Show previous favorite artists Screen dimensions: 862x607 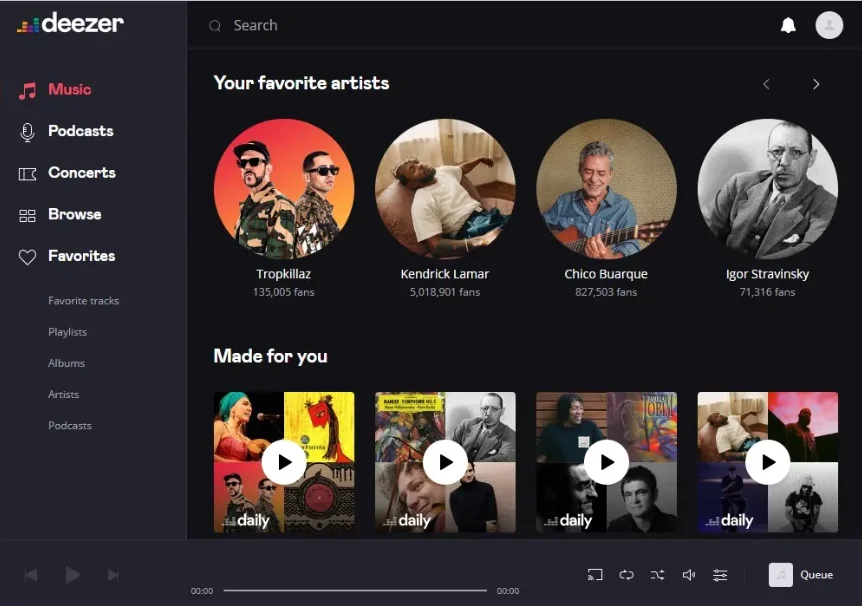(x=766, y=84)
